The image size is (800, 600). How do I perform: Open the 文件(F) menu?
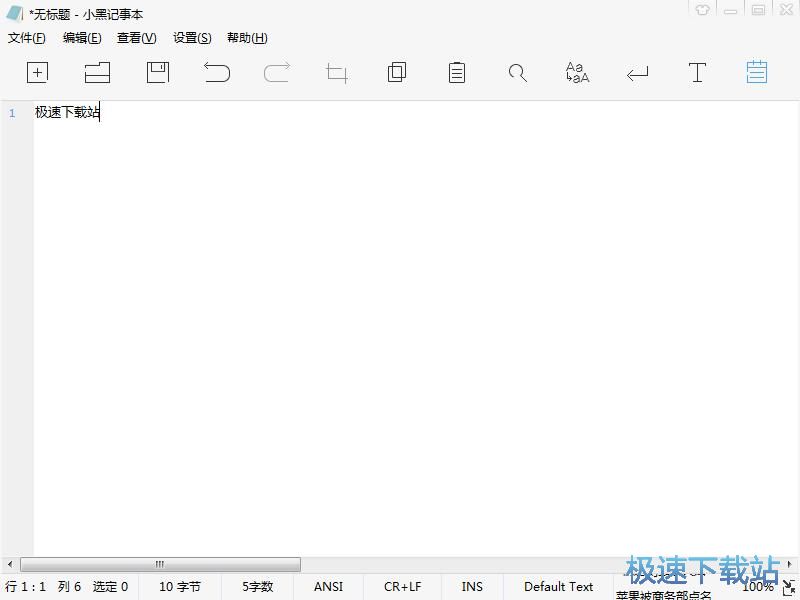[27, 38]
